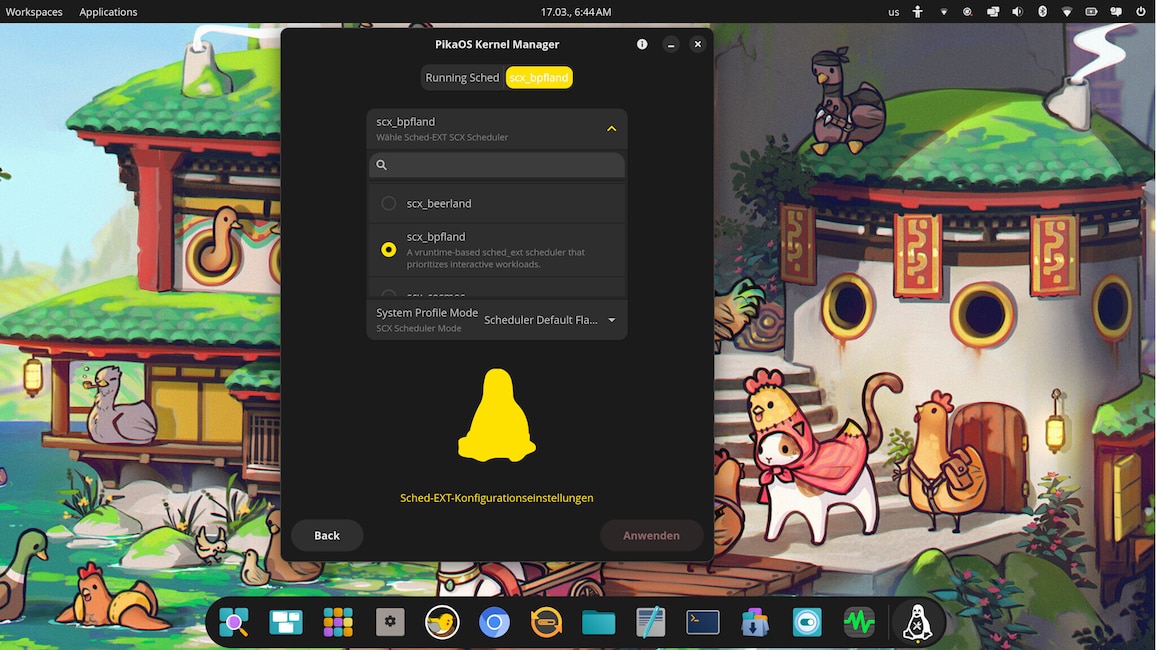1156x650 pixels.
Task: Open the software installer box in dock
Action: pyautogui.click(x=755, y=623)
